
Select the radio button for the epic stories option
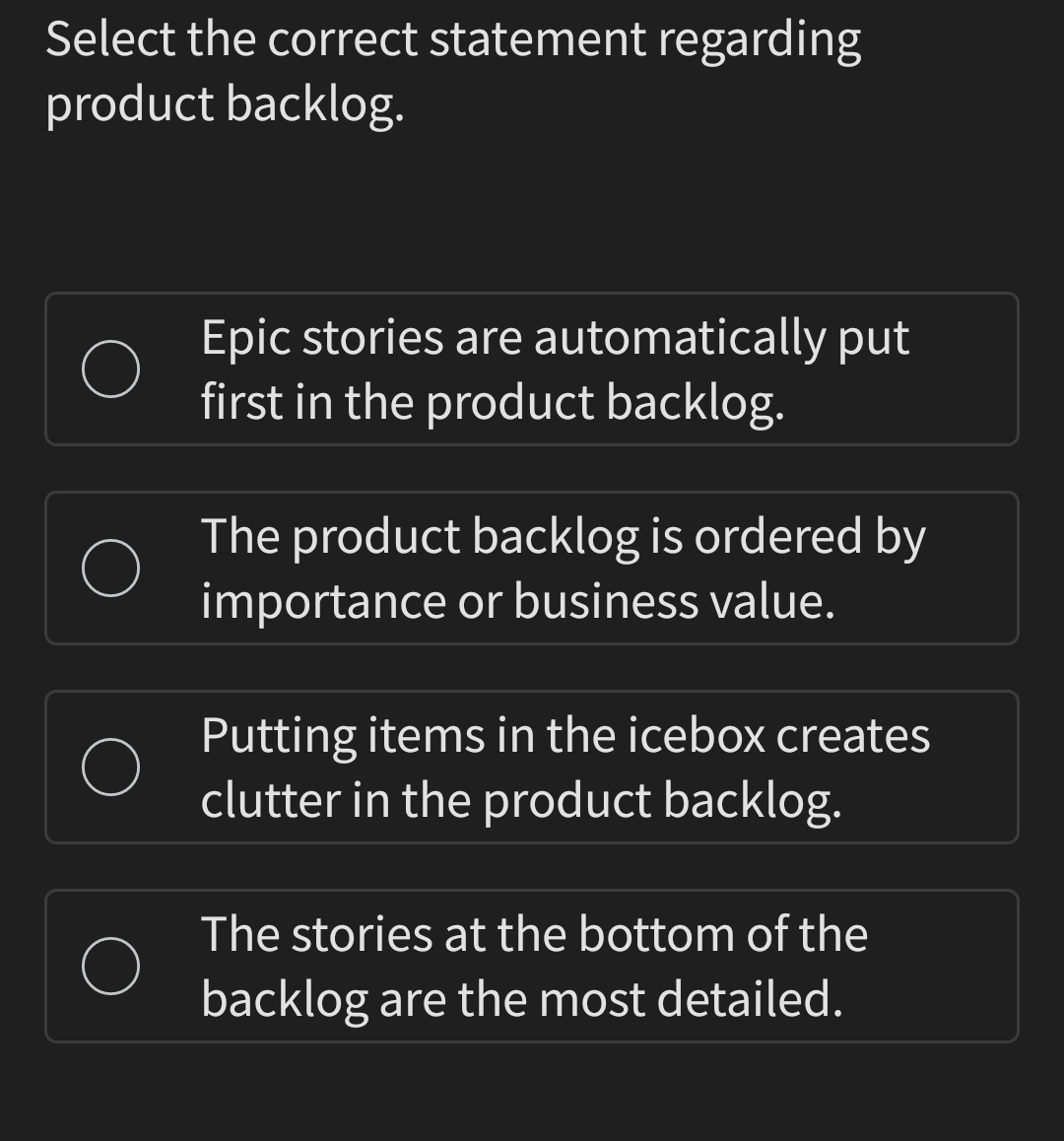coord(111,369)
